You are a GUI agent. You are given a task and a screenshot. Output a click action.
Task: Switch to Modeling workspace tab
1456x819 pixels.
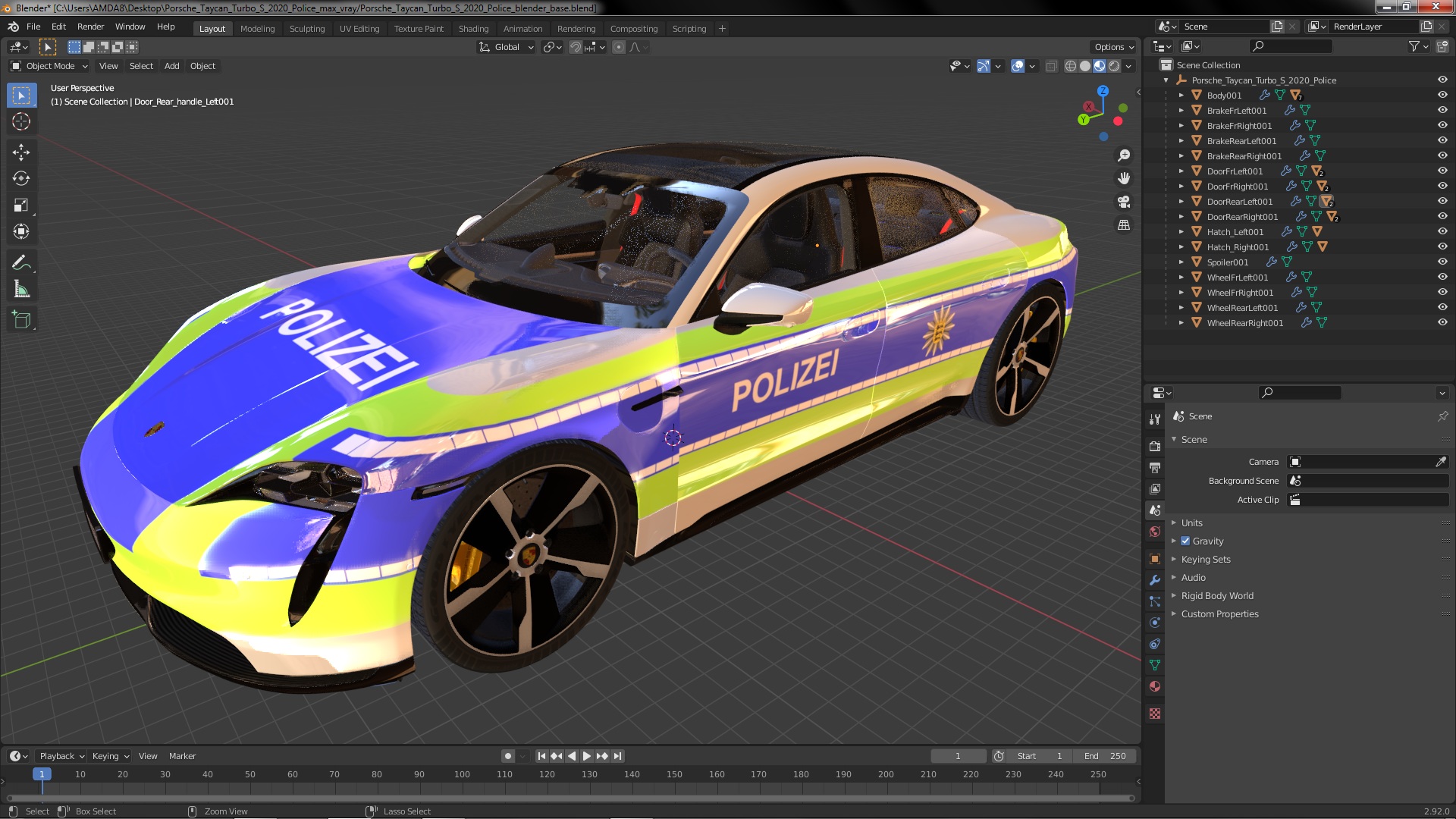[257, 29]
